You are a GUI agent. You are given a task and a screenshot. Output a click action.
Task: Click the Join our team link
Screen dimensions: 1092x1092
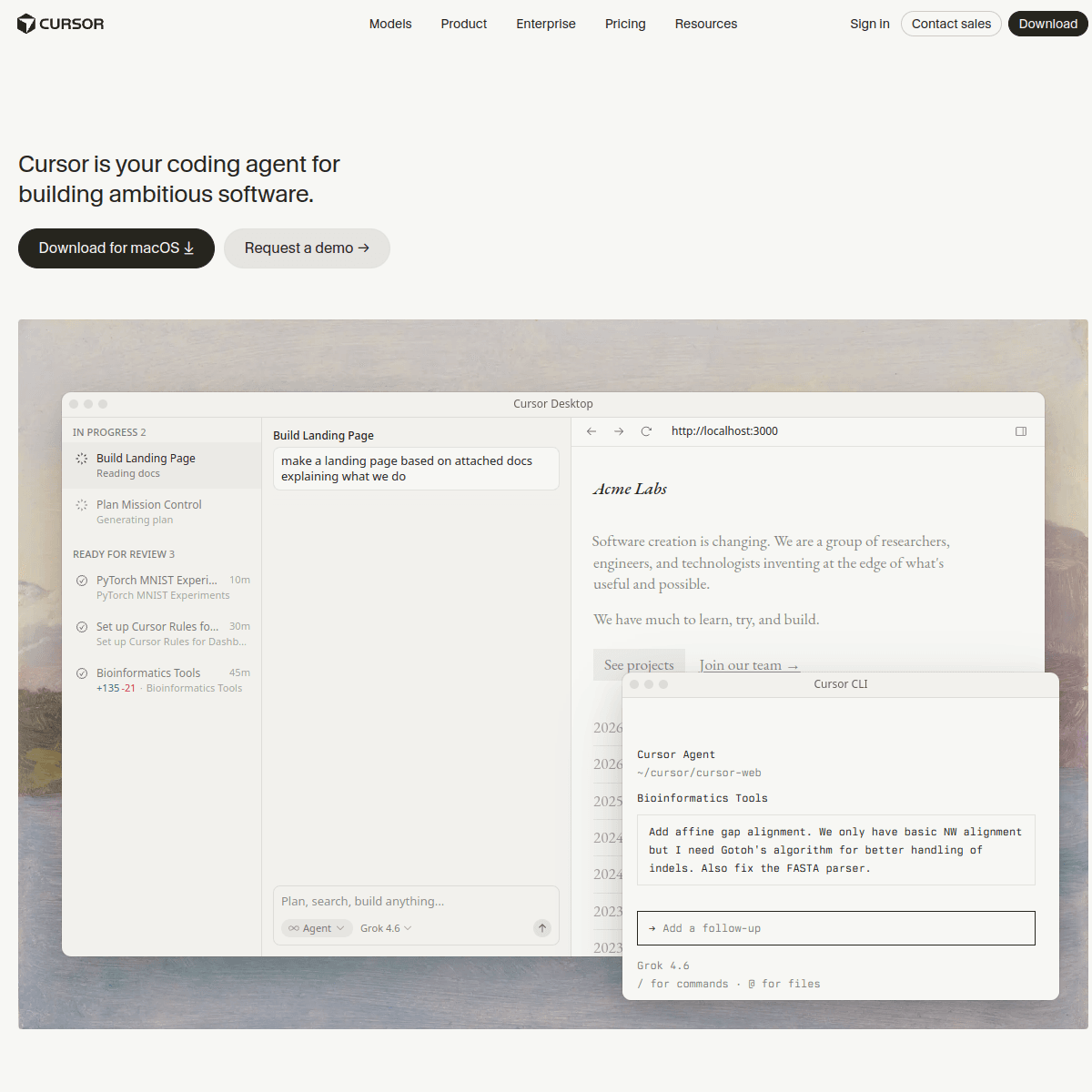[749, 665]
